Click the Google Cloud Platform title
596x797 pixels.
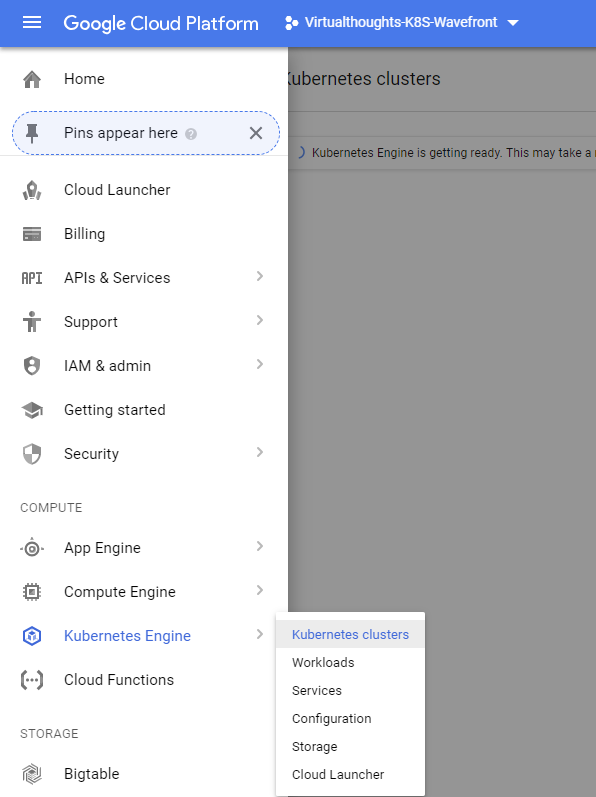tap(161, 23)
